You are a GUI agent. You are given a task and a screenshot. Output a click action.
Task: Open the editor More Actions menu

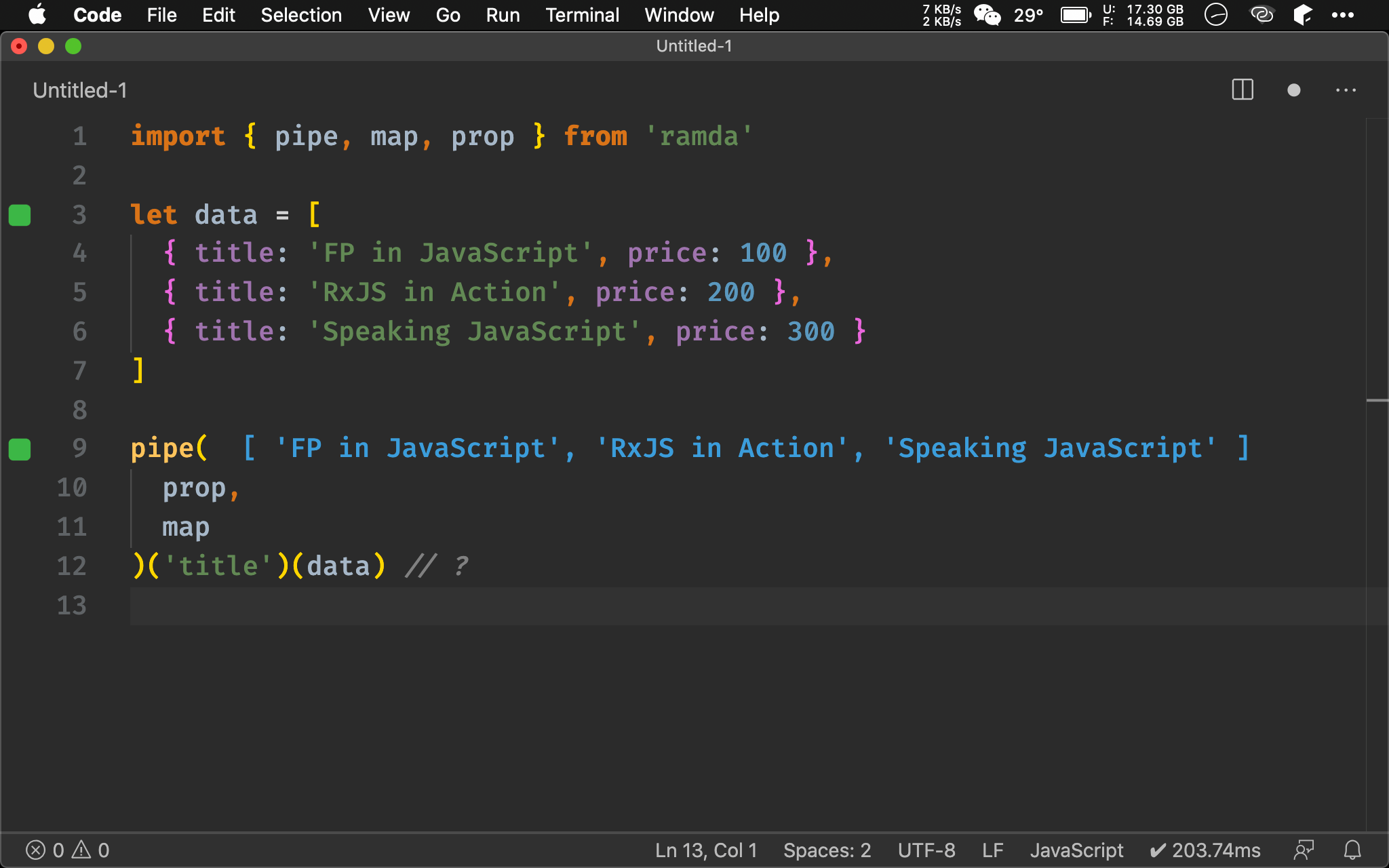(1346, 90)
